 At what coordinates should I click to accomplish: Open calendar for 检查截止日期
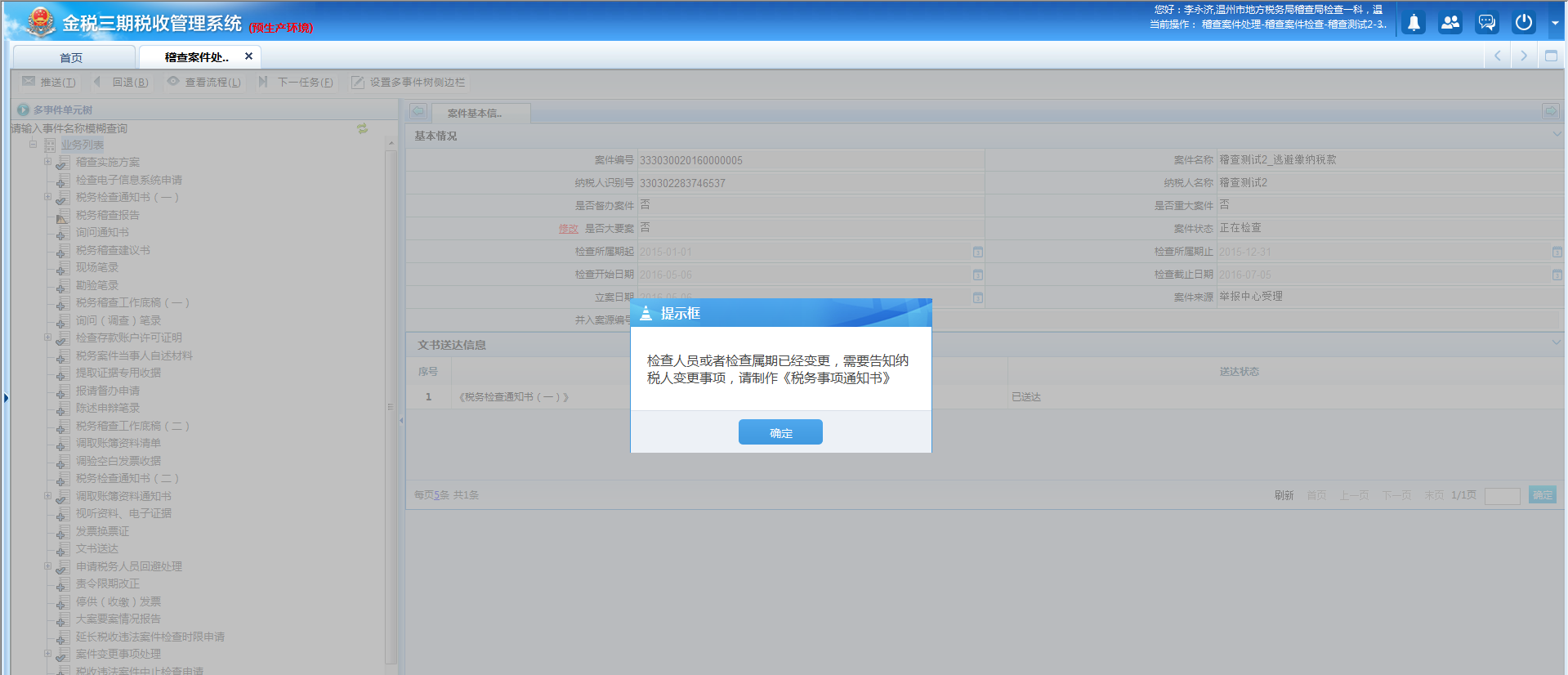coord(1557,275)
